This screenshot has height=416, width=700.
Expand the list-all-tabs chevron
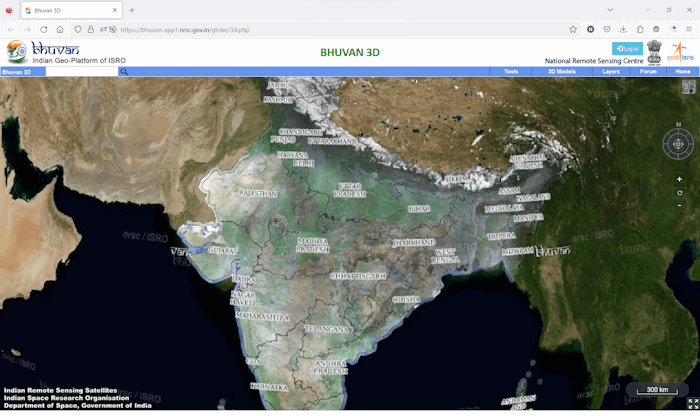pos(610,10)
